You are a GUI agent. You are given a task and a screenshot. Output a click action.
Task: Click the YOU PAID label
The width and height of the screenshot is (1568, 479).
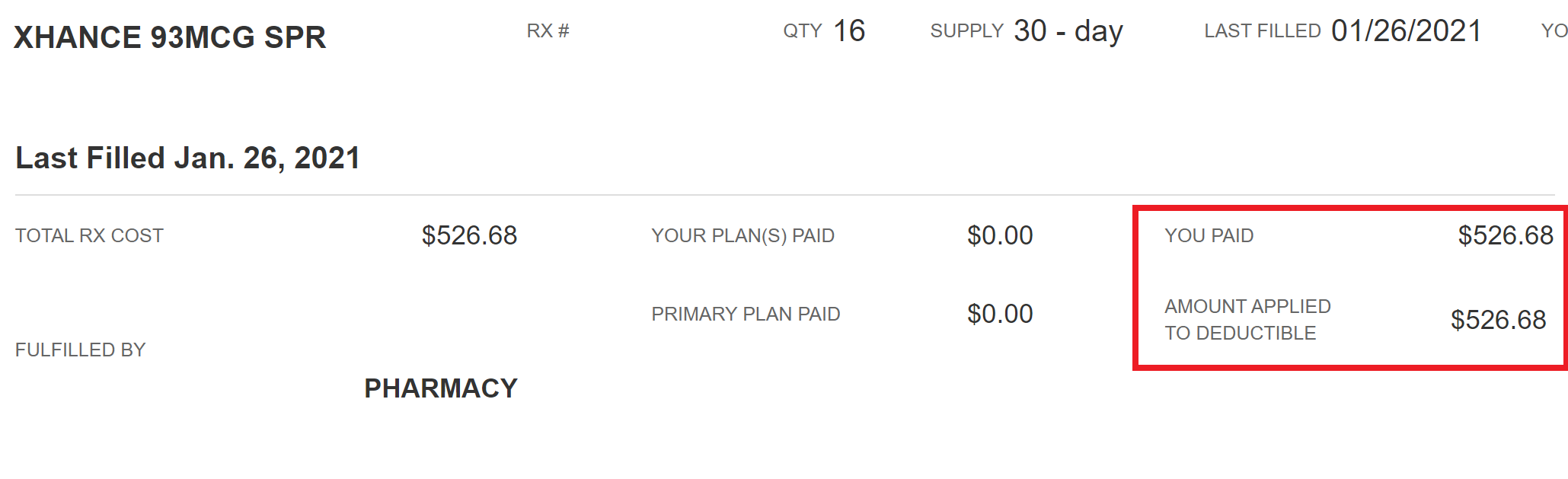(x=1209, y=236)
